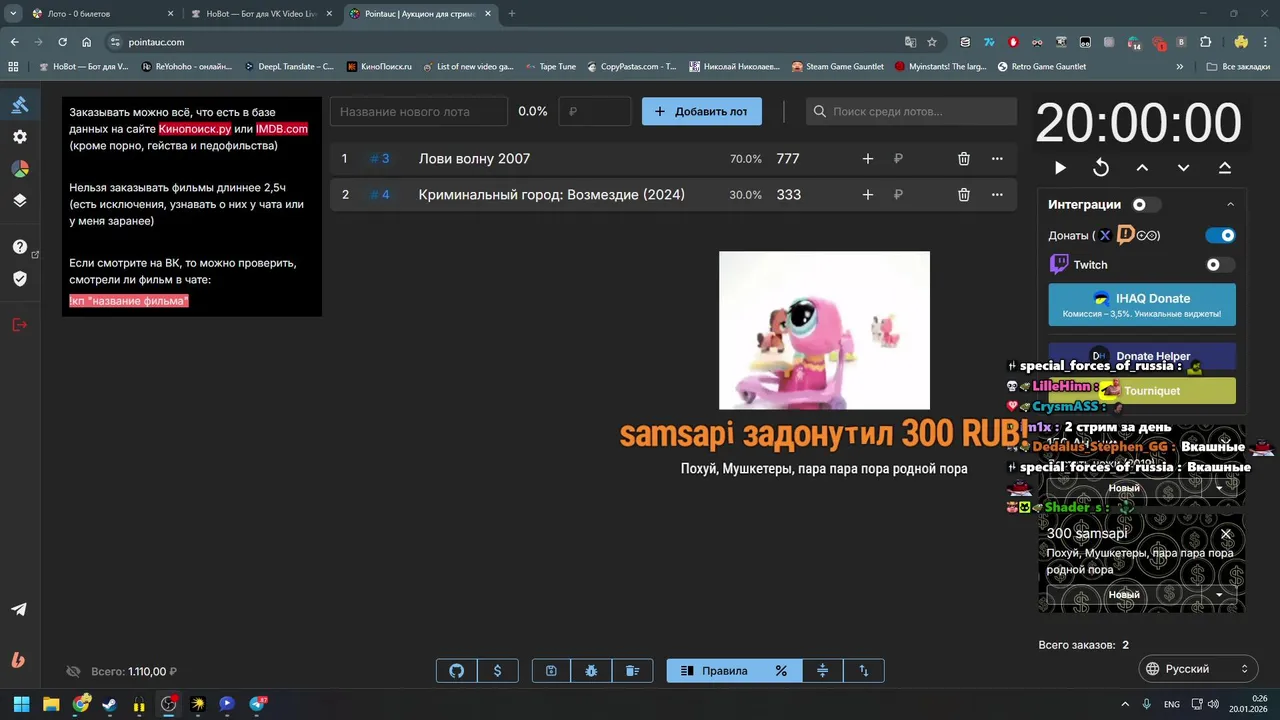
Task: Click the orange Boosty icon in sidebar
Action: tap(19, 660)
